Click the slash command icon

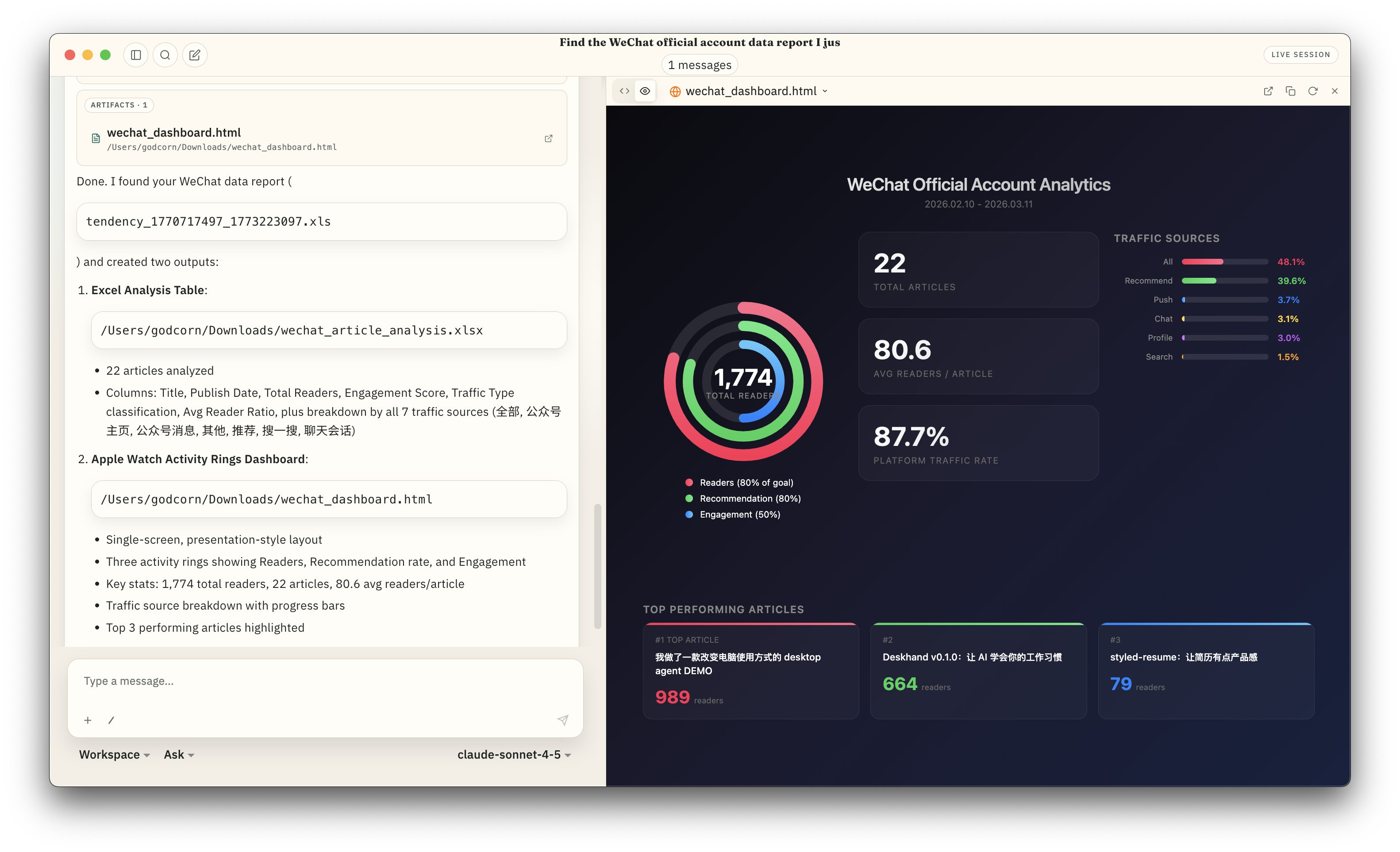tap(112, 720)
